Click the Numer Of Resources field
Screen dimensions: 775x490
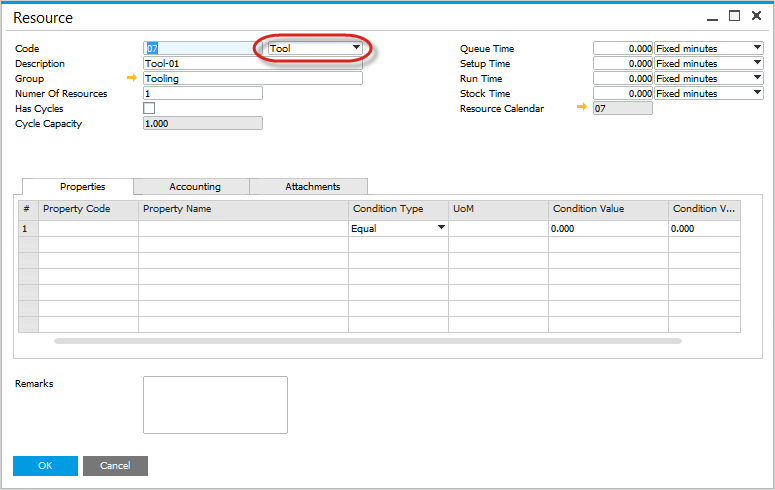(203, 93)
